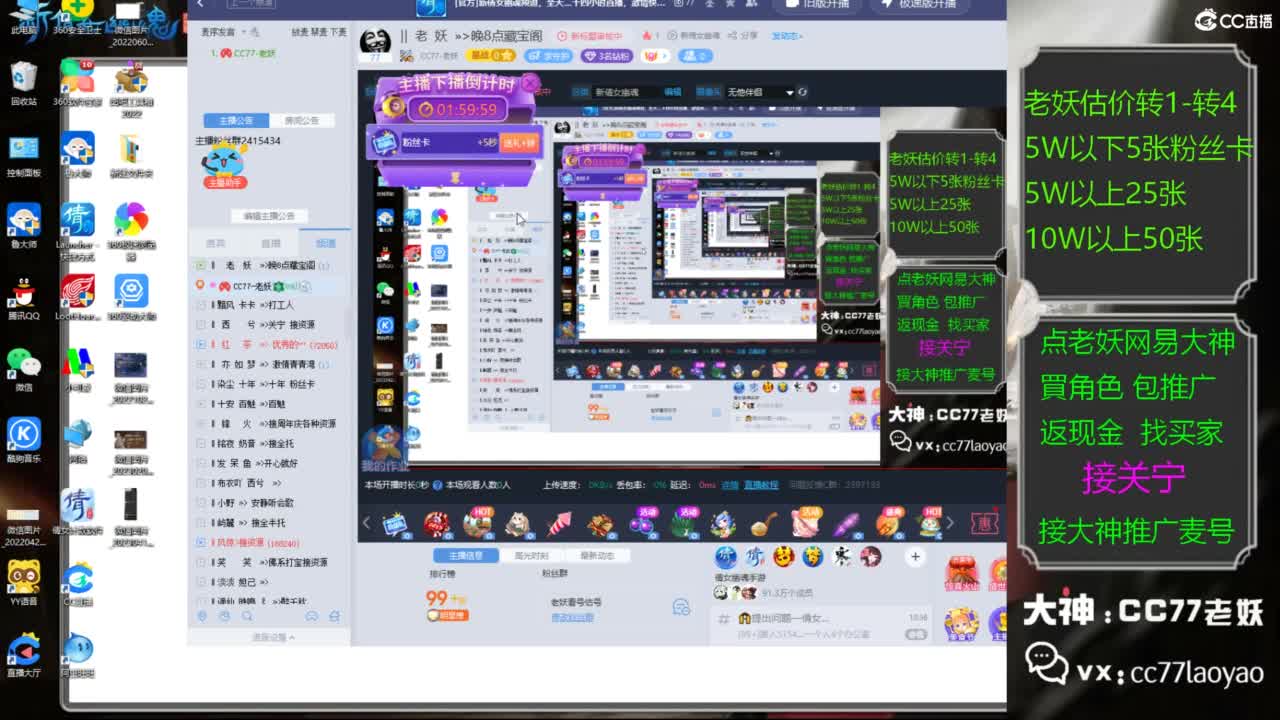Select the pink firework rocket gift

point(558,523)
